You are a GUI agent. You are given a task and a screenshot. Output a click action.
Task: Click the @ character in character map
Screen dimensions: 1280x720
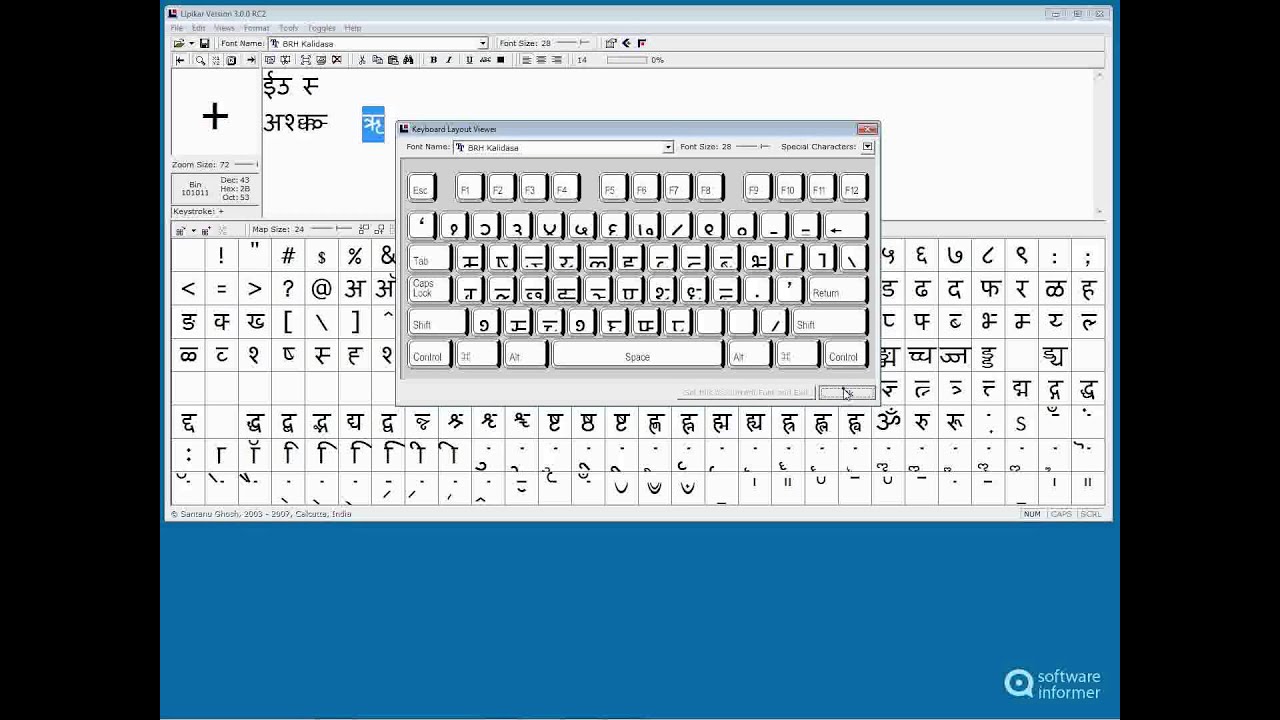[x=321, y=289]
